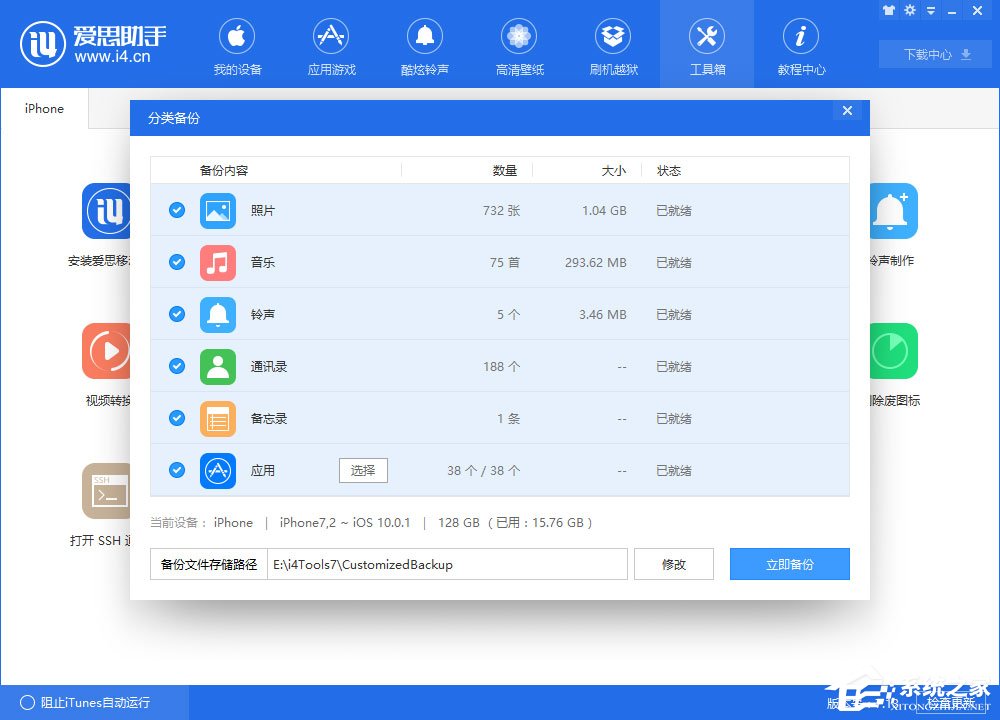1000x720 pixels.
Task: Open the 我的设备 (My Device) section
Action: [x=237, y=44]
